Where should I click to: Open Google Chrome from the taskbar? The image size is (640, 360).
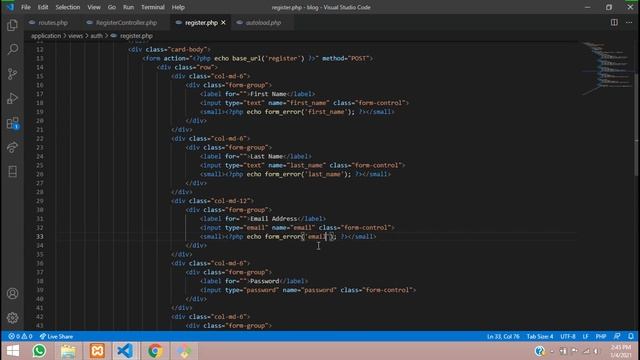pyautogui.click(x=155, y=351)
